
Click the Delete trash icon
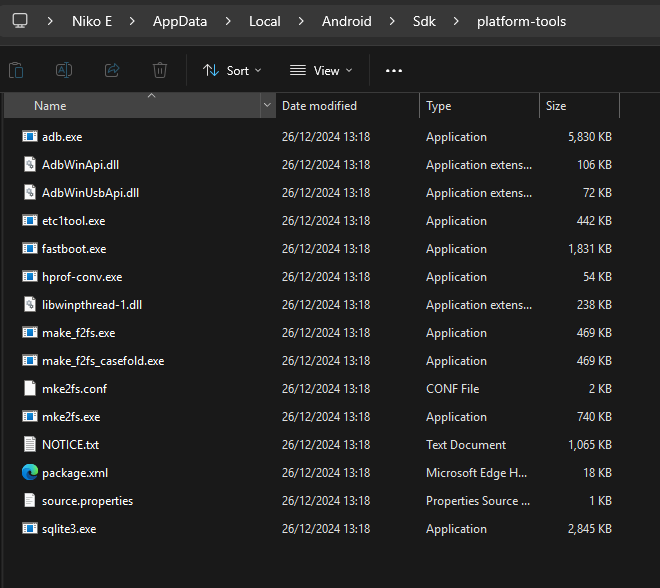(160, 70)
